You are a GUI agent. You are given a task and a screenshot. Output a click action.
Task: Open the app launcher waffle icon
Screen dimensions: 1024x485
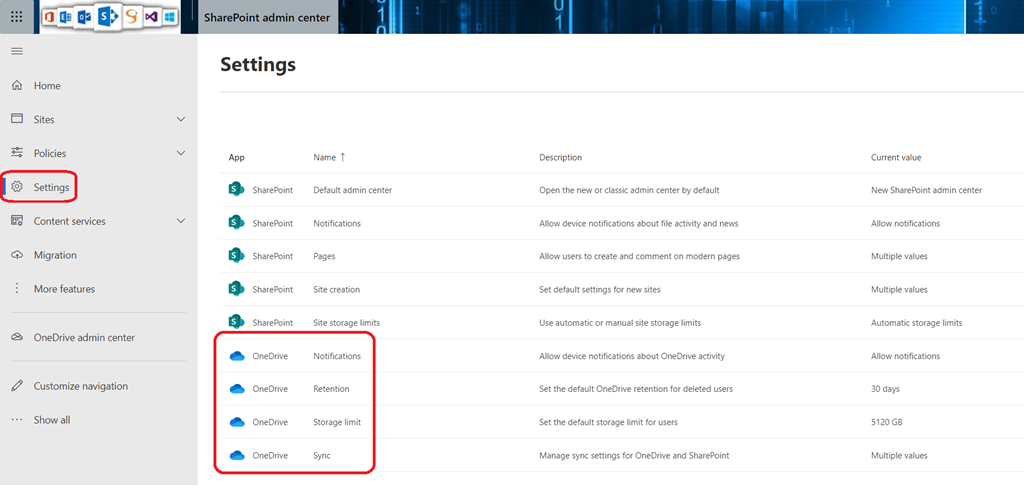(x=17, y=17)
